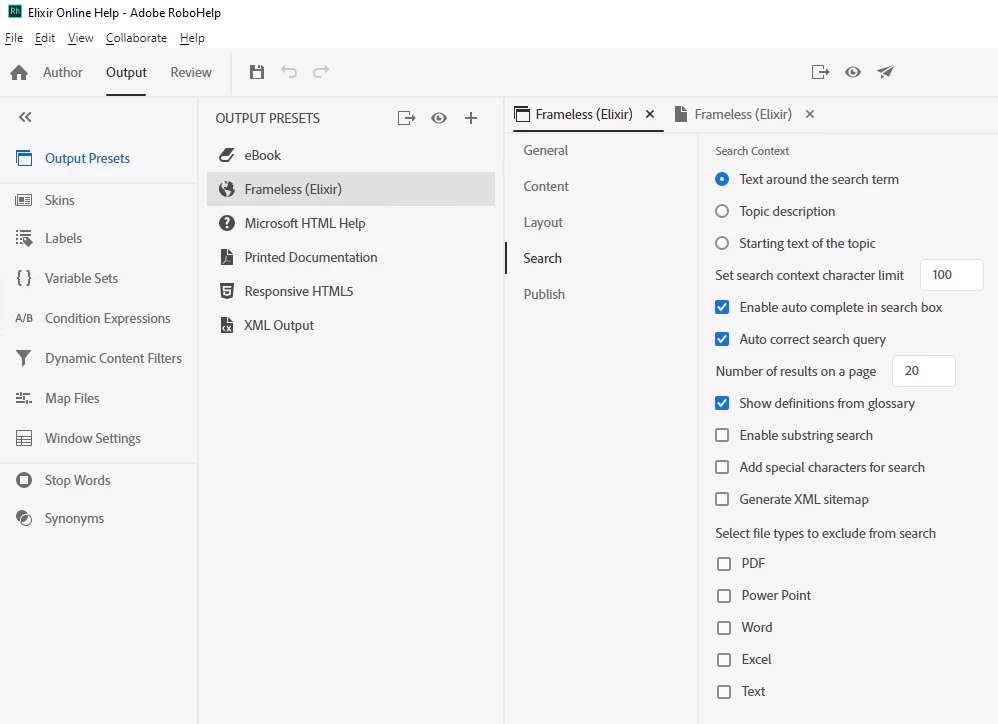
Task: Click search context character limit field
Action: [952, 275]
